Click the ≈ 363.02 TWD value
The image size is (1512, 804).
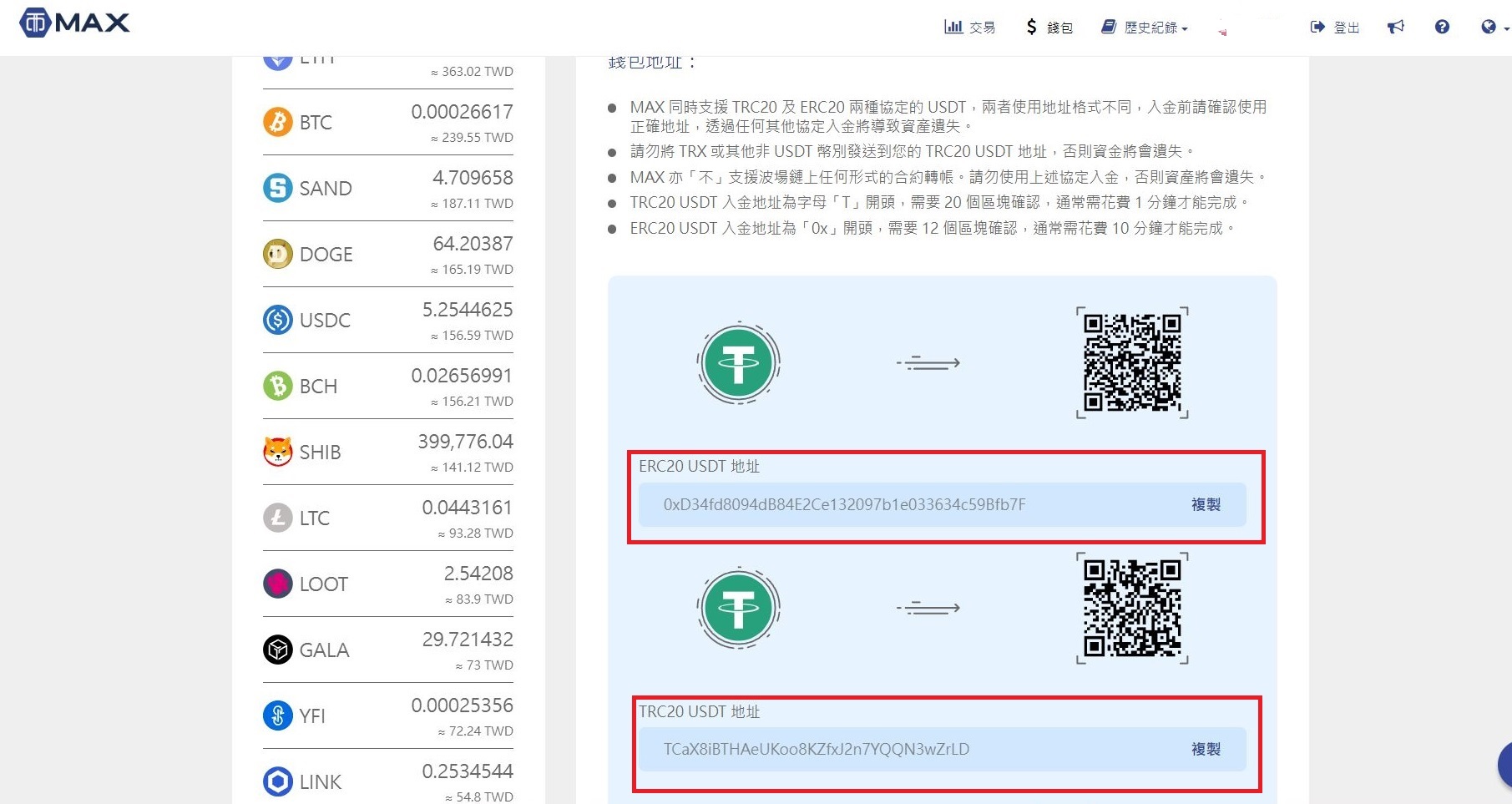point(472,72)
